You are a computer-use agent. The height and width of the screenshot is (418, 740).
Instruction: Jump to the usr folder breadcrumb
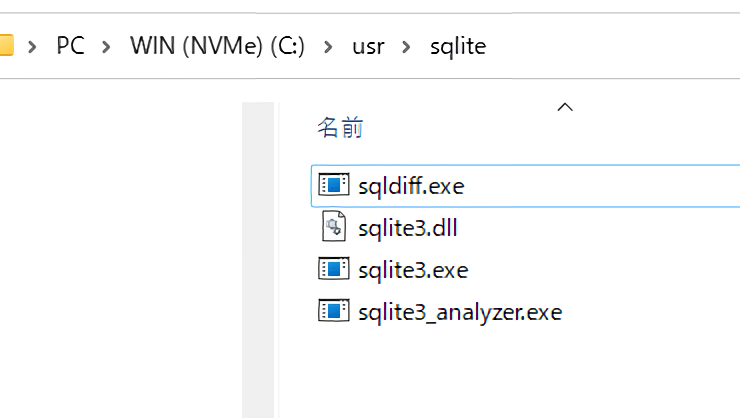click(368, 46)
